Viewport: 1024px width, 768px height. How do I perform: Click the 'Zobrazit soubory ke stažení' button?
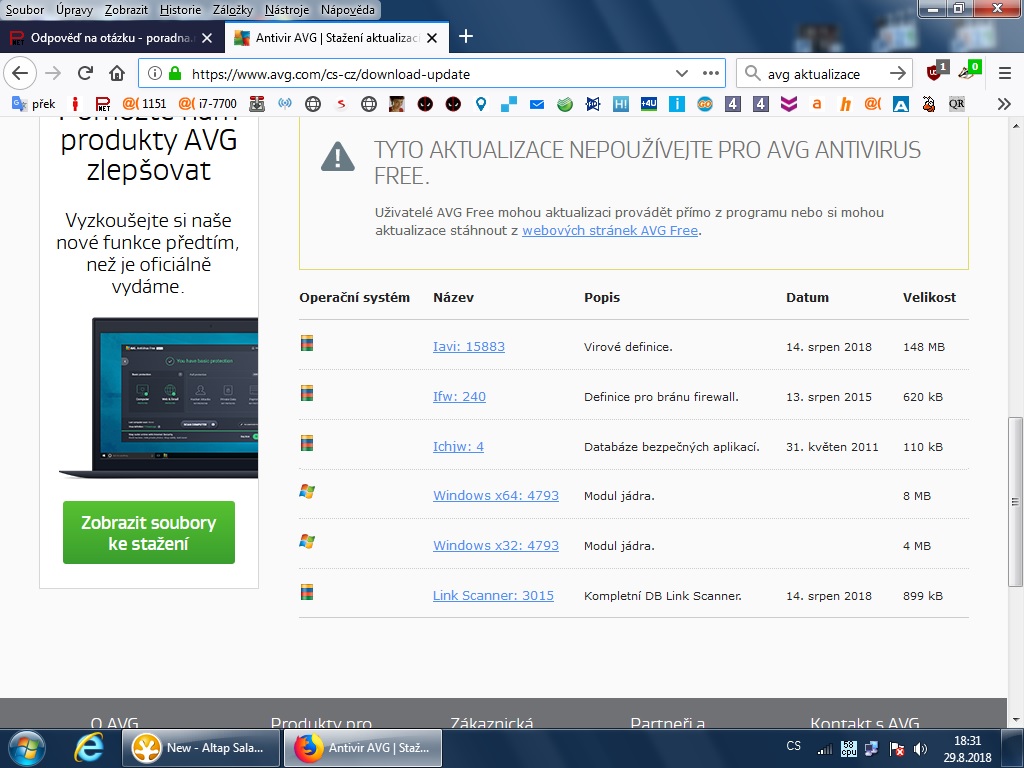coord(149,532)
